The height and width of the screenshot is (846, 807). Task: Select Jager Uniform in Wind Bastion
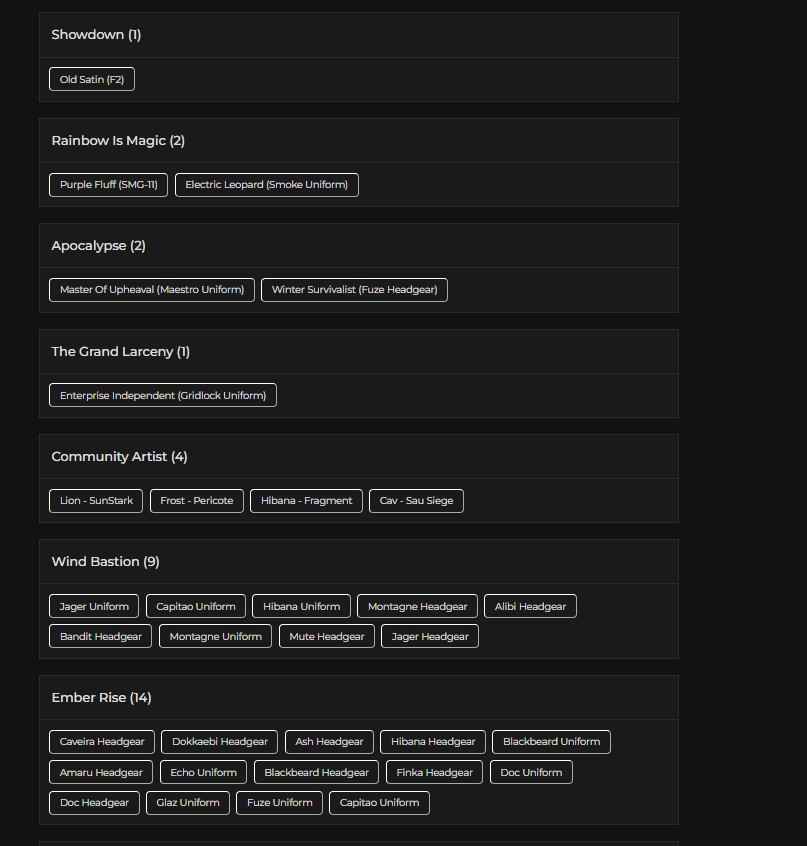94,606
